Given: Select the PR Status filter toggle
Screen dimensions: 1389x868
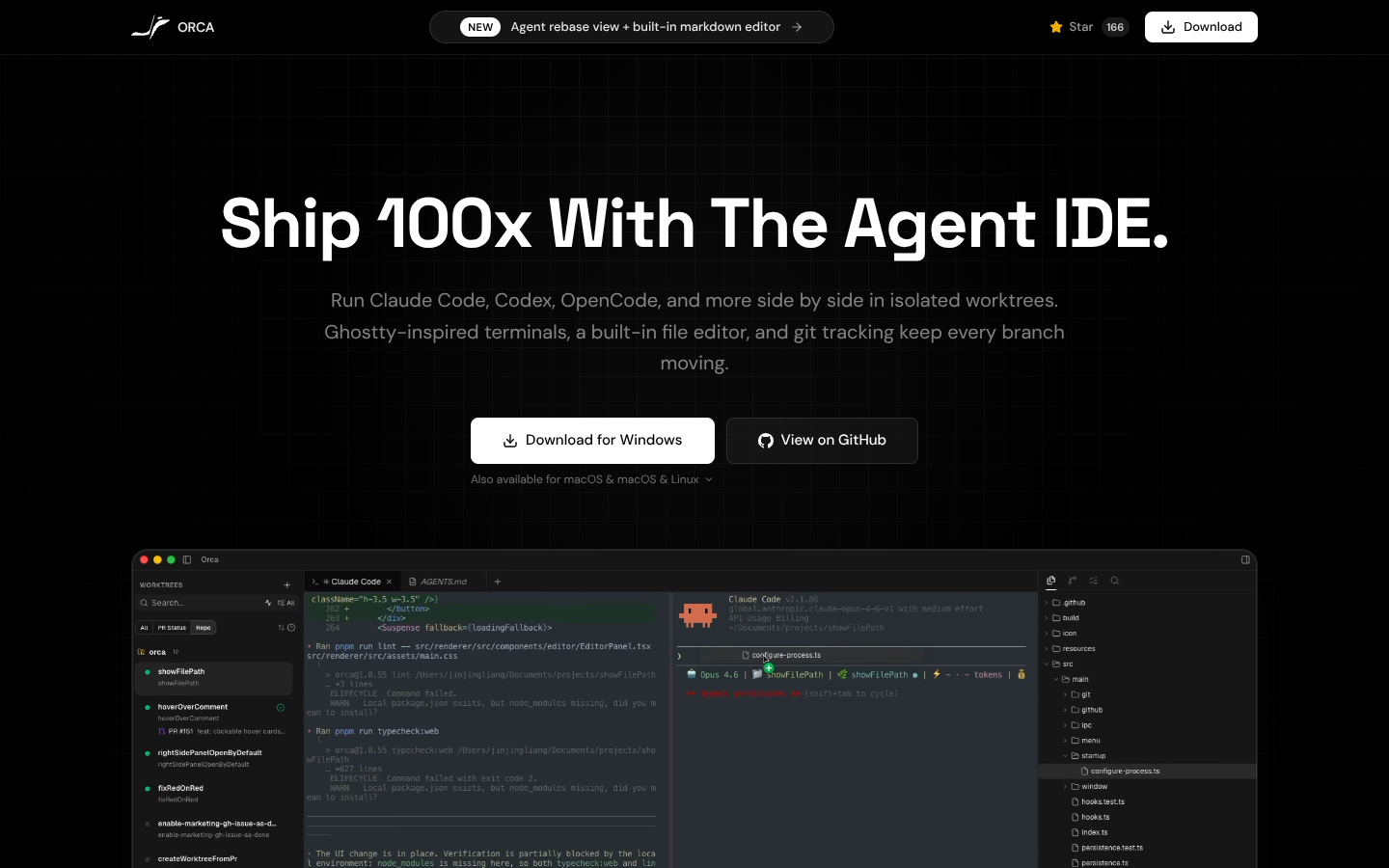Looking at the screenshot, I should click(172, 628).
